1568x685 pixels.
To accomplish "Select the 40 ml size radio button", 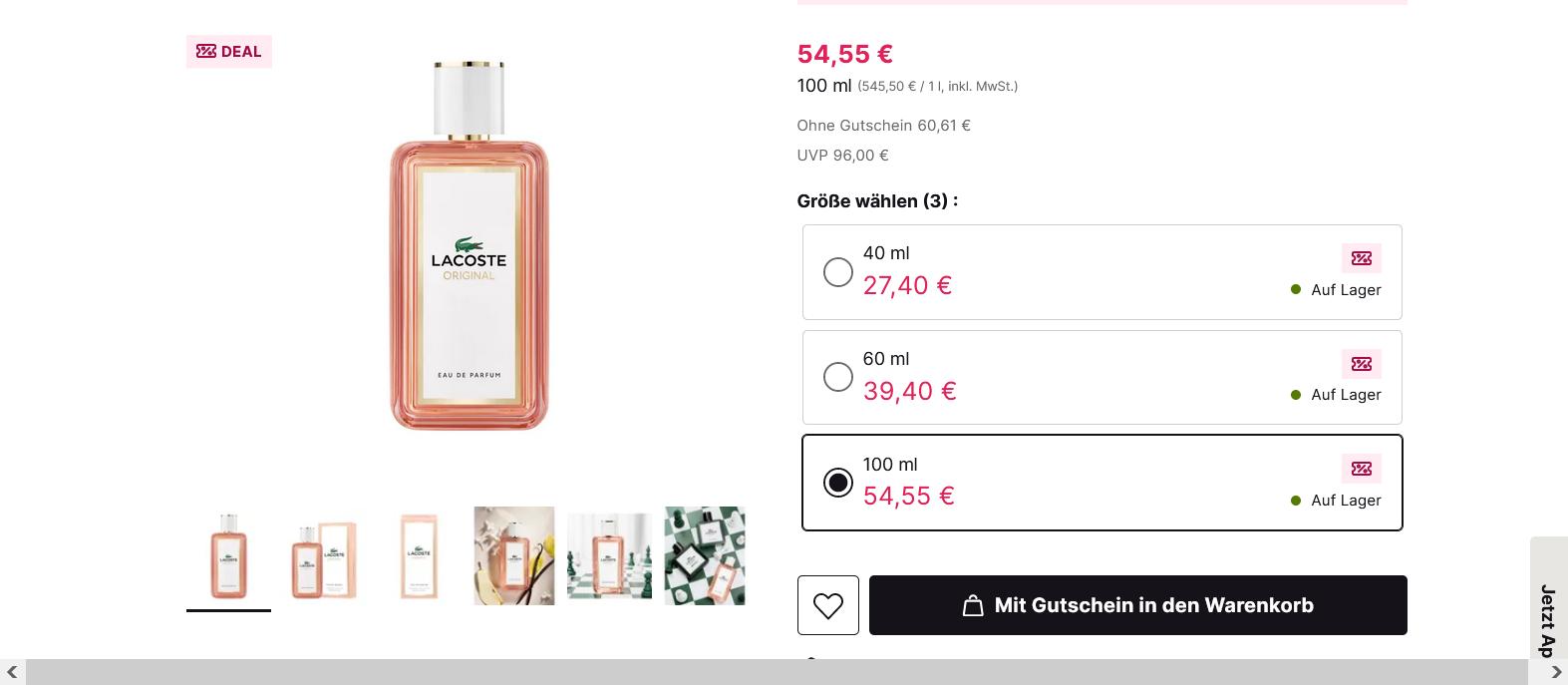I will point(838,272).
